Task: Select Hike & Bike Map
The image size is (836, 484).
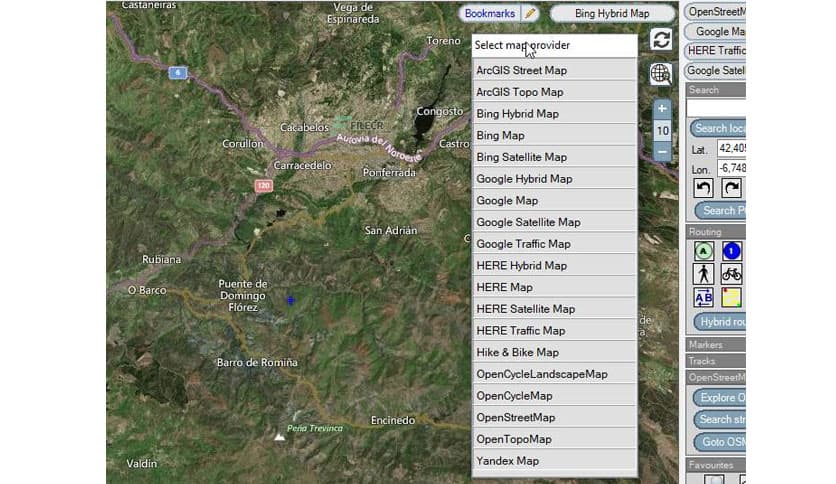Action: pos(554,352)
